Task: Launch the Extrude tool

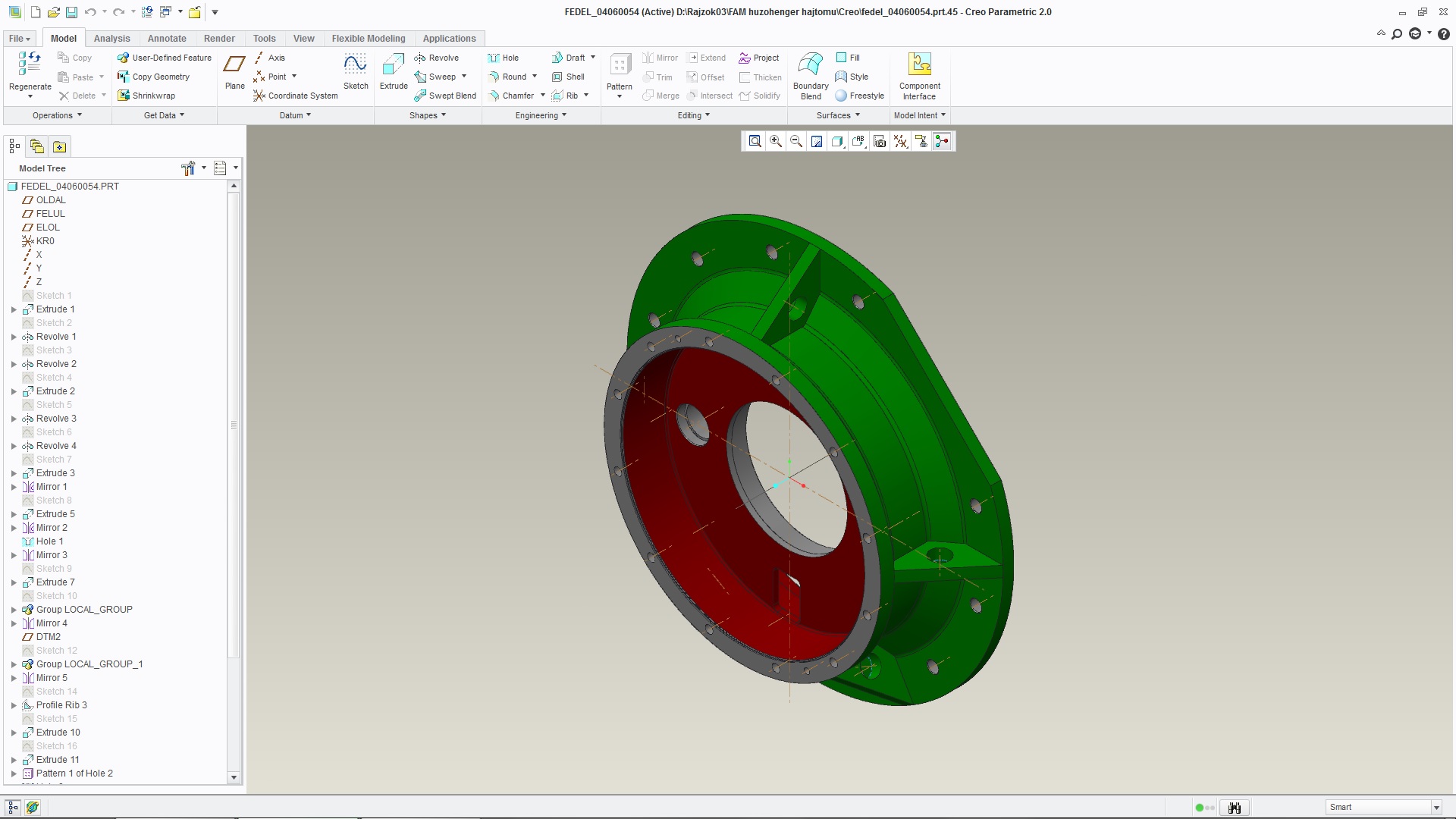Action: [394, 72]
